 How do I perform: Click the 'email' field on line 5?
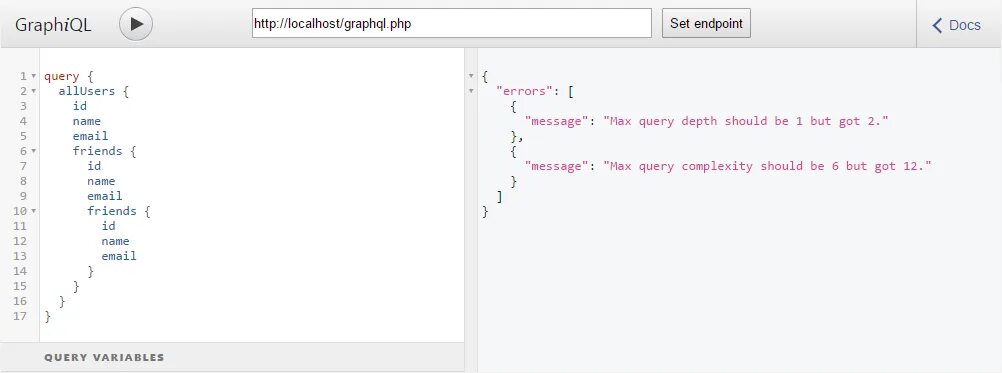[90, 136]
